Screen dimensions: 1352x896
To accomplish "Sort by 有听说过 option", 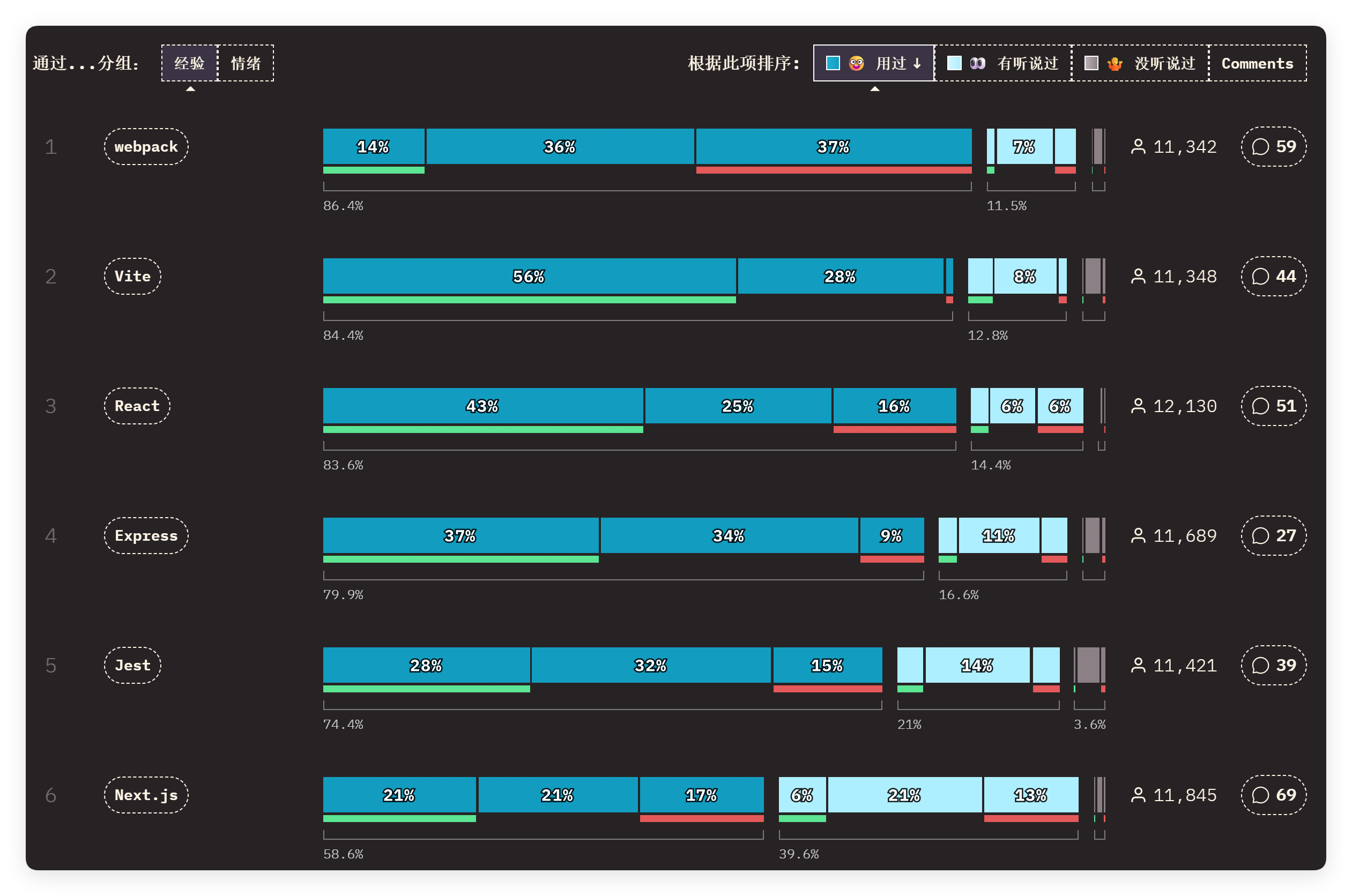I will tap(1002, 63).
